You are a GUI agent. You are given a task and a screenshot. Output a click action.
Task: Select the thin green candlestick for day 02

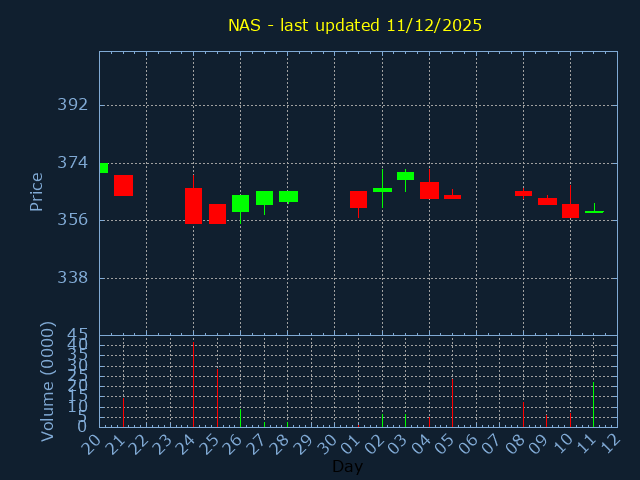382,190
